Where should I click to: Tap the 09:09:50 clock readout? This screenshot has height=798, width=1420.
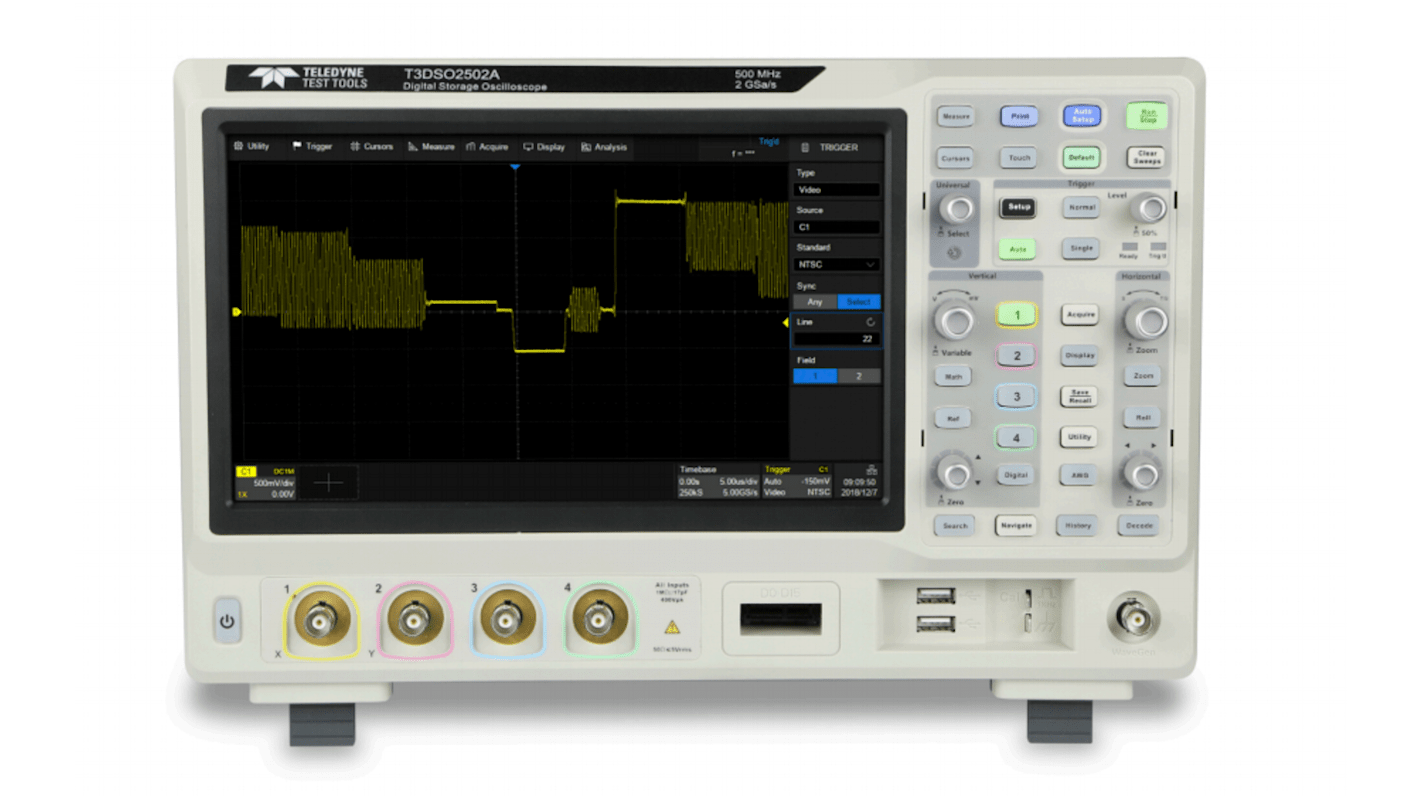point(859,482)
